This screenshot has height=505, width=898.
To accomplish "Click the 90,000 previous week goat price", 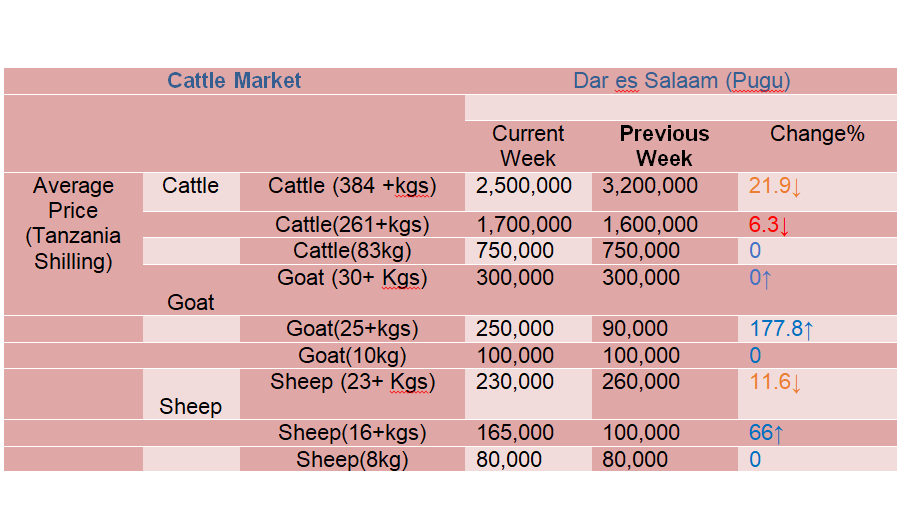I will coord(635,329).
